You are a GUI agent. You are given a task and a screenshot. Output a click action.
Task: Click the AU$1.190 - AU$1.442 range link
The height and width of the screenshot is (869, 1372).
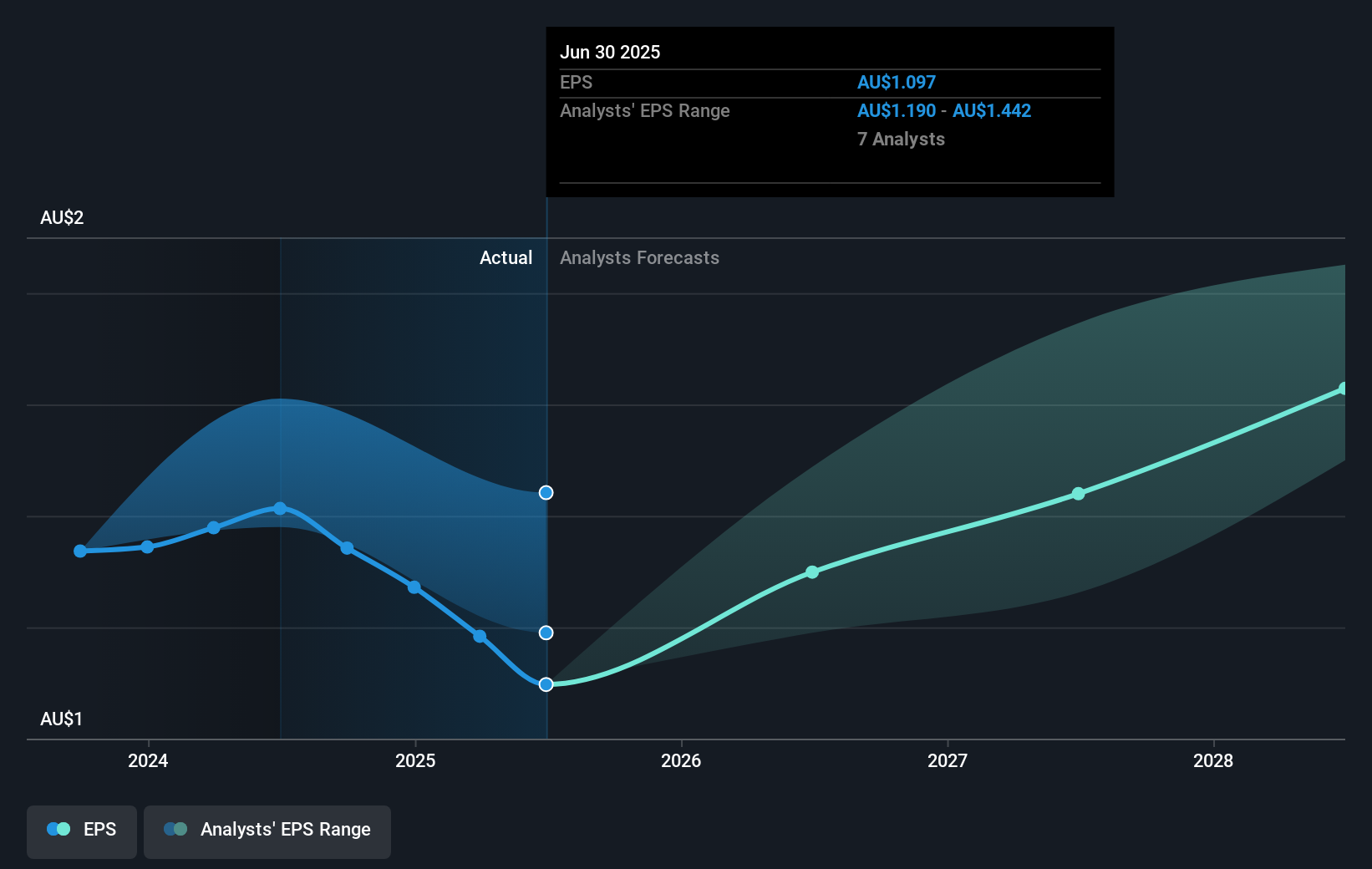[943, 110]
